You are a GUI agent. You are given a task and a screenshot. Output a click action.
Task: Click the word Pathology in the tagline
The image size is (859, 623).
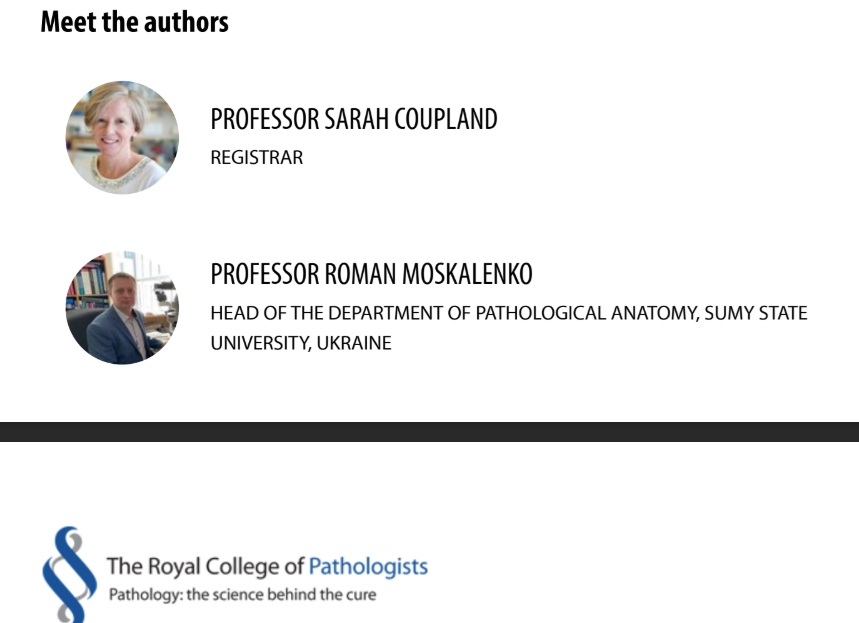pos(142,595)
